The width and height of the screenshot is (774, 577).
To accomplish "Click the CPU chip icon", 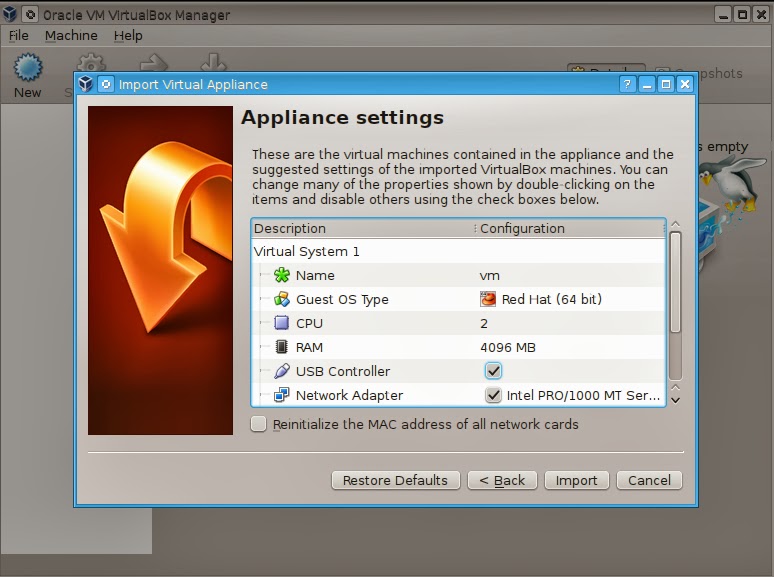I will click(281, 323).
